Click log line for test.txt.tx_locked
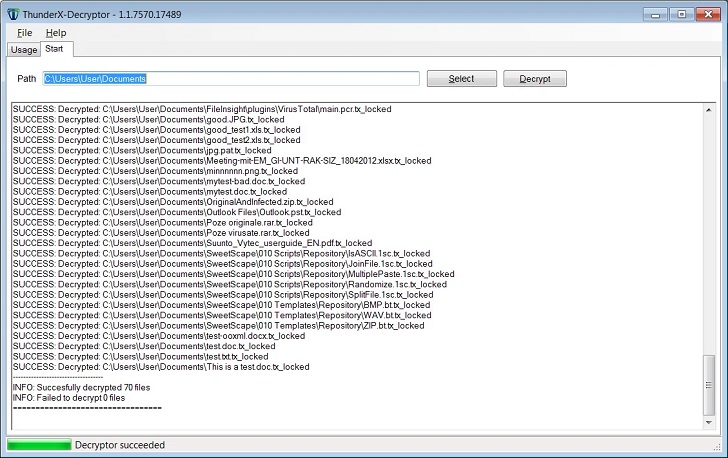The width and height of the screenshot is (728, 458). [141, 357]
